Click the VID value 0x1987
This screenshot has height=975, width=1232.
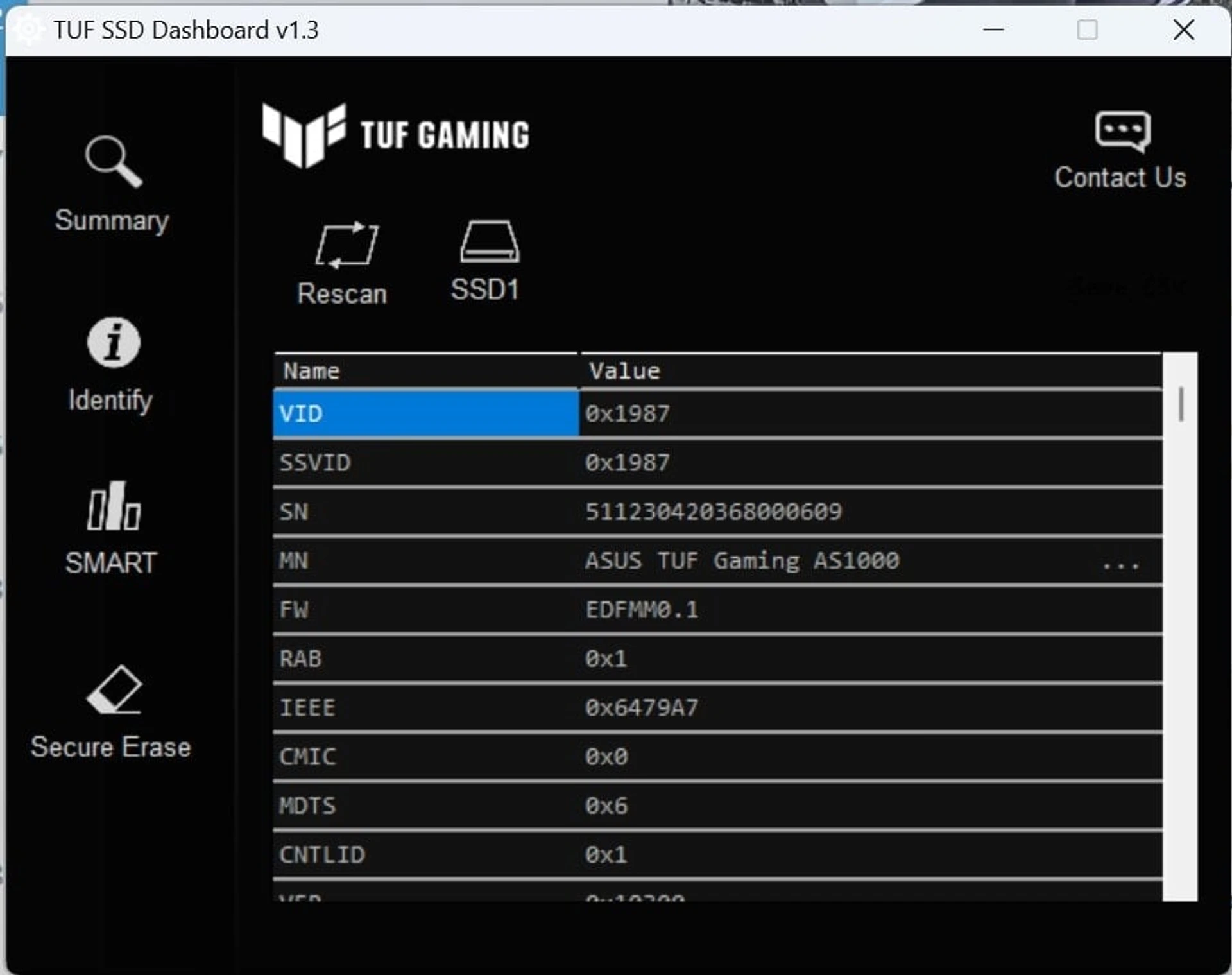click(627, 414)
